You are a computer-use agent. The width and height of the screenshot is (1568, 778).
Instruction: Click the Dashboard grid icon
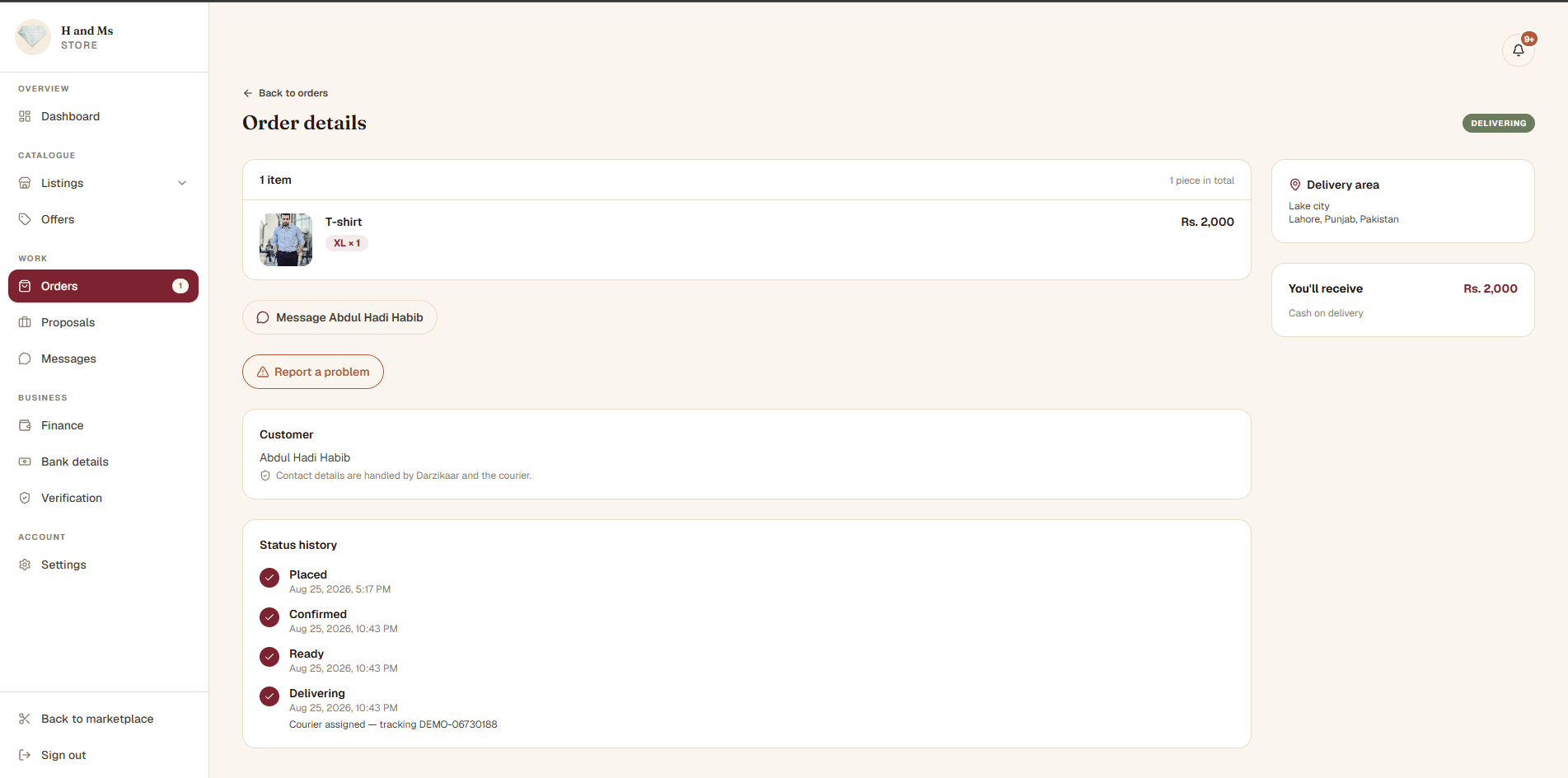25,116
